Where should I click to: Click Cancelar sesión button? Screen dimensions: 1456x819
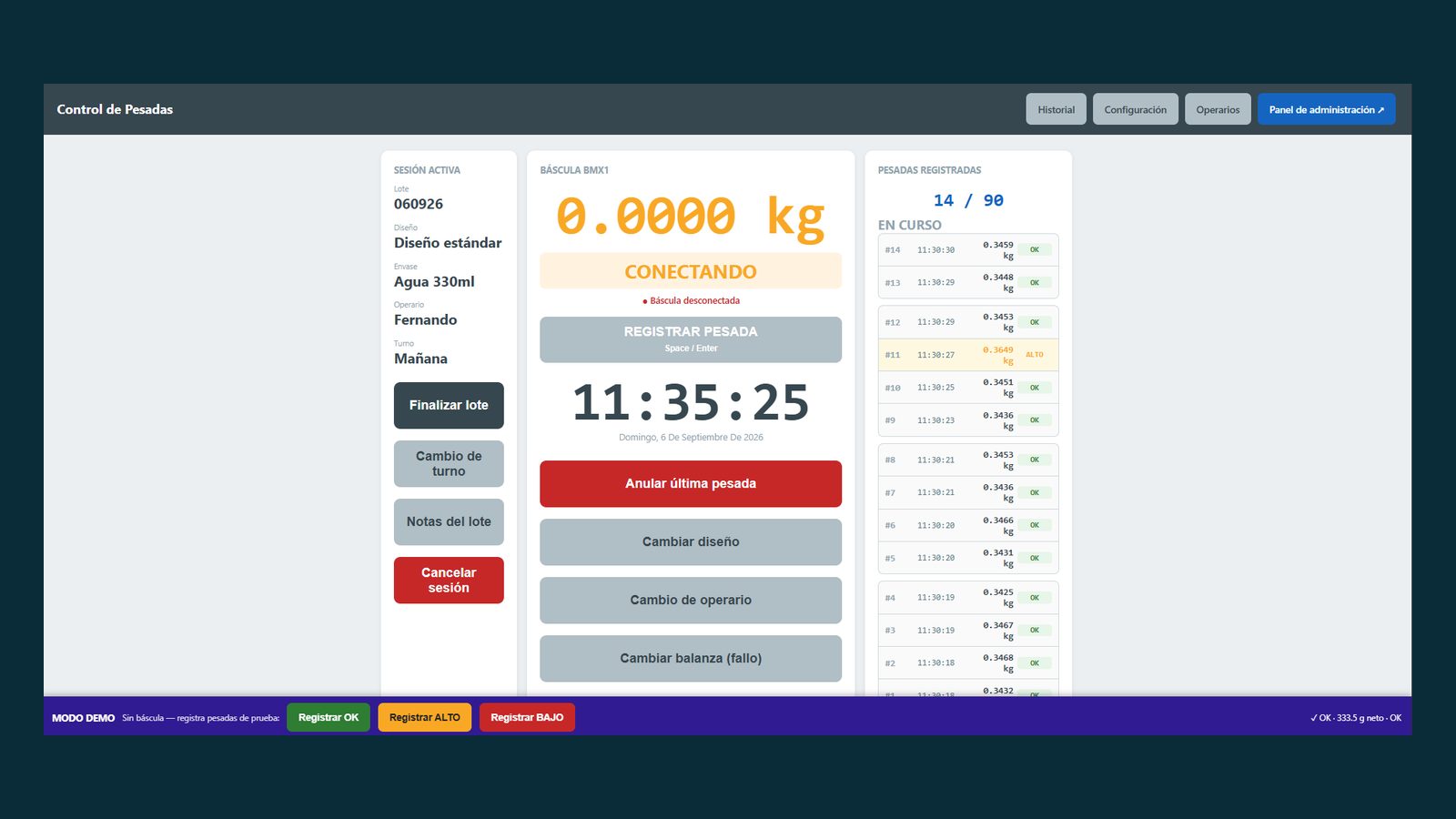[449, 580]
